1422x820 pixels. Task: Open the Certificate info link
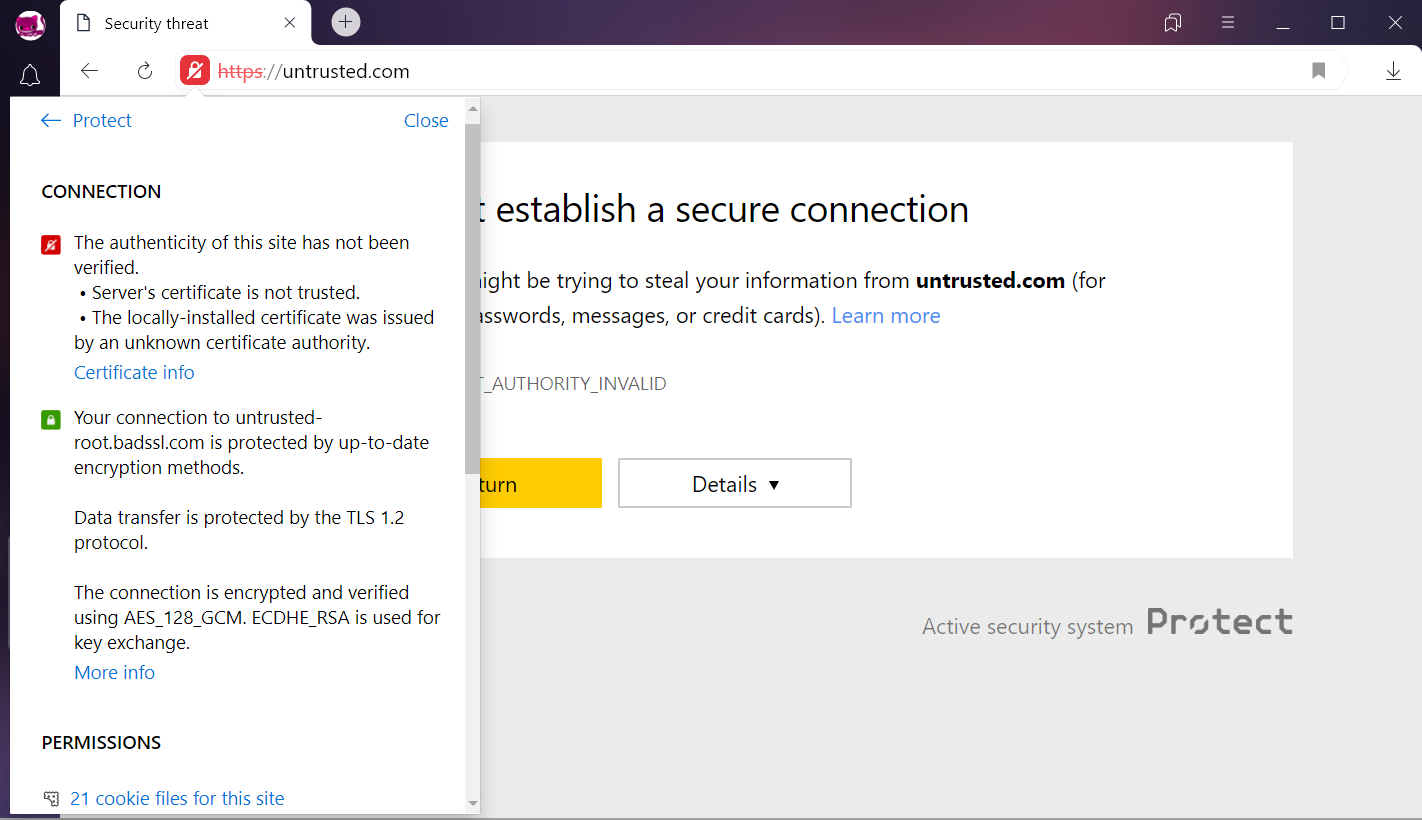[134, 372]
